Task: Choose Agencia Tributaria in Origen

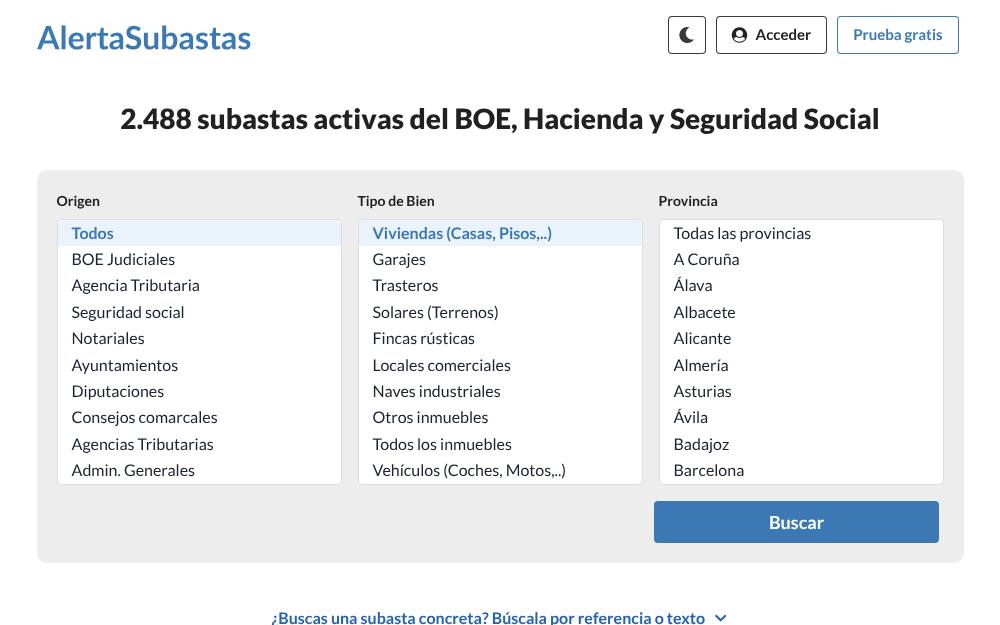Action: (199, 286)
